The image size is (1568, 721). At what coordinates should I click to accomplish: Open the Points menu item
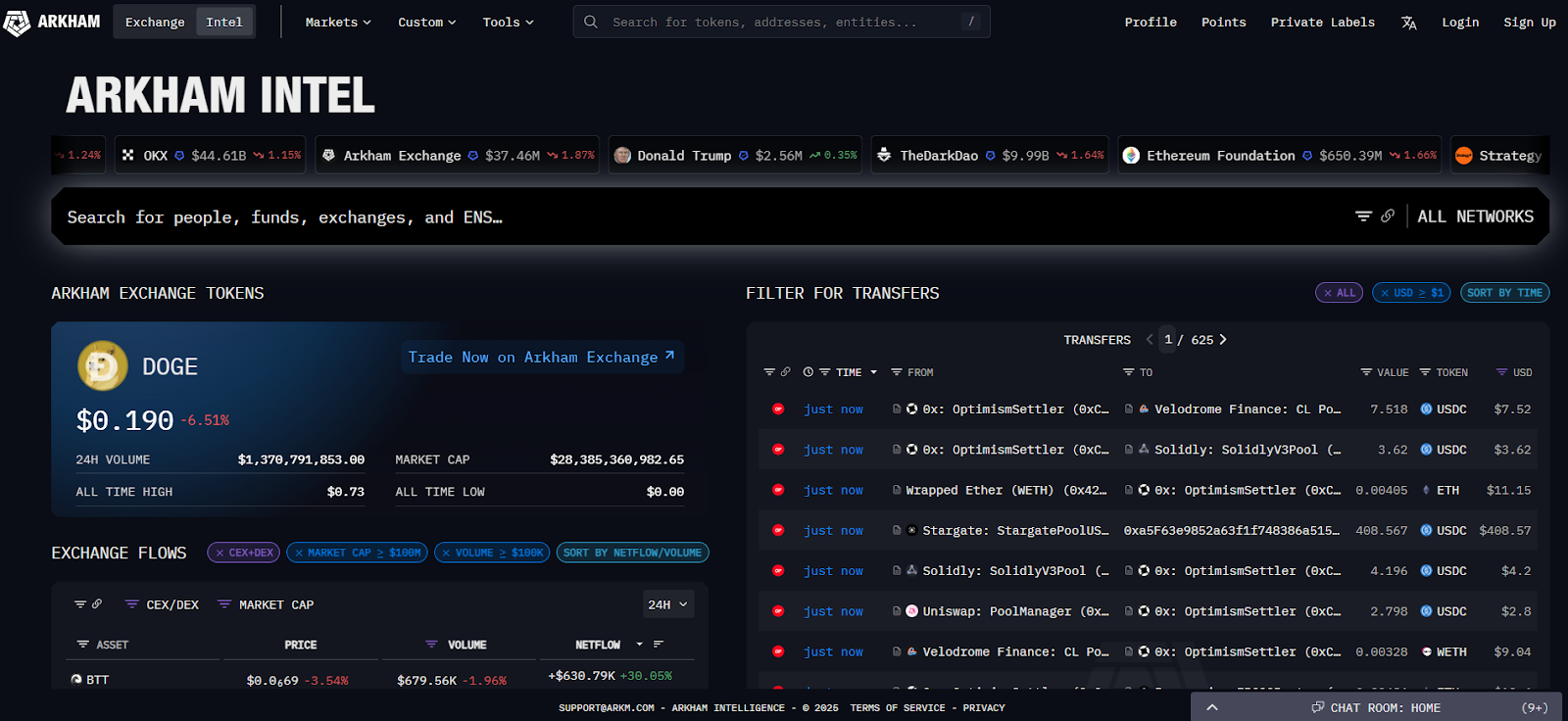(x=1224, y=22)
